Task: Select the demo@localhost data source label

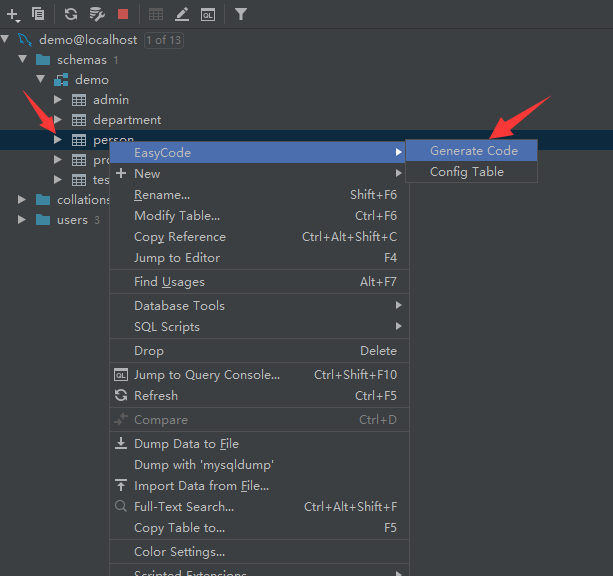Action: click(88, 40)
